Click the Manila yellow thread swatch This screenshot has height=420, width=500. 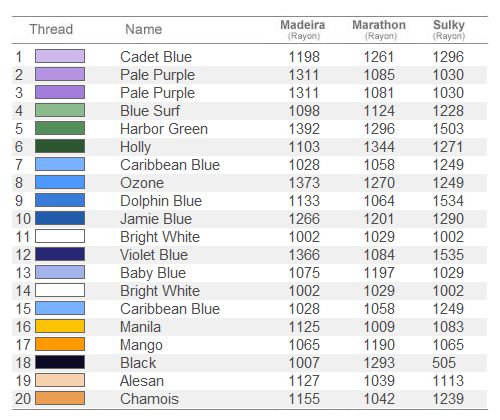tap(60, 326)
